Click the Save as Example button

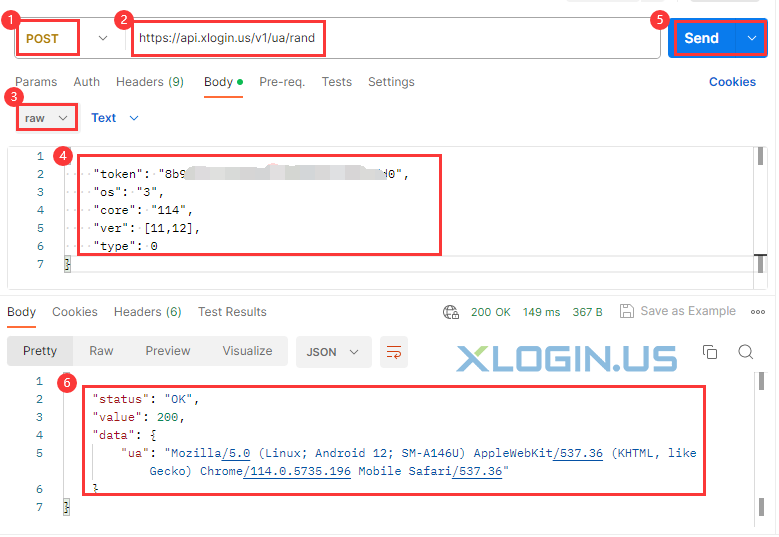click(678, 311)
